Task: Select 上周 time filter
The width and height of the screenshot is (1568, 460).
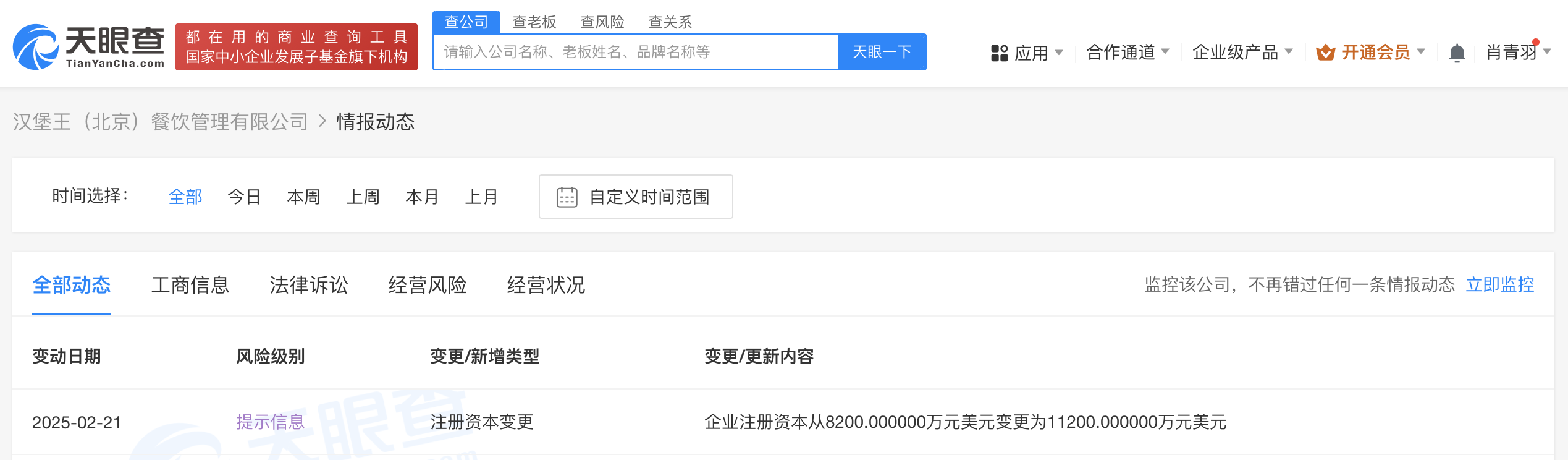Action: pos(363,197)
